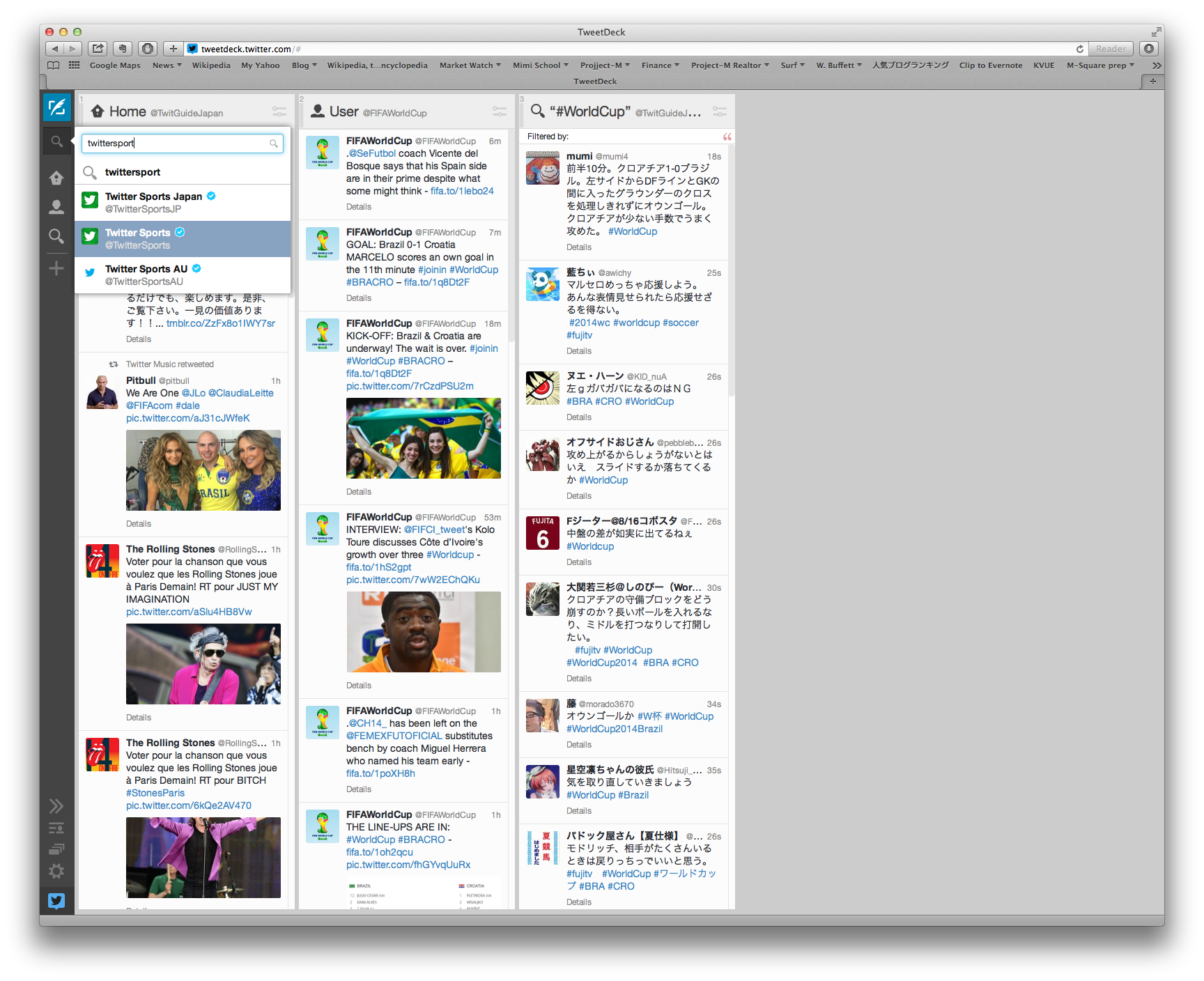Expand the sidebar with double-chevron icon
Image resolution: width=1204 pixels, height=981 pixels.
(x=56, y=806)
